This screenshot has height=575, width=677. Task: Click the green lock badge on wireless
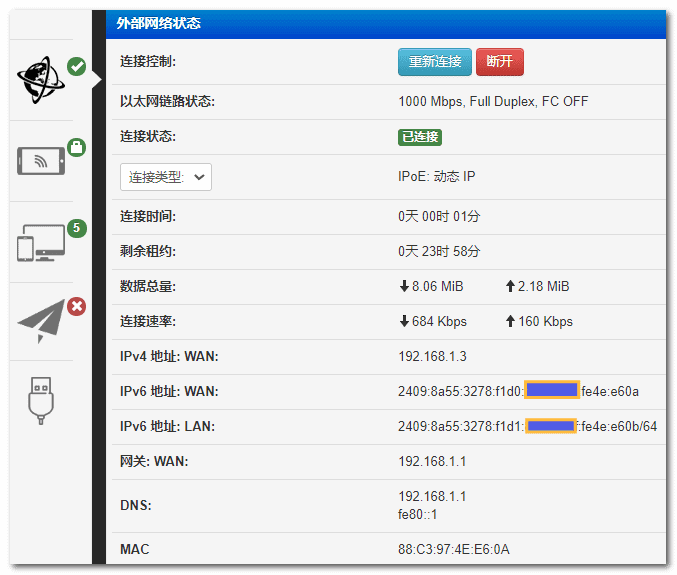pos(76,148)
